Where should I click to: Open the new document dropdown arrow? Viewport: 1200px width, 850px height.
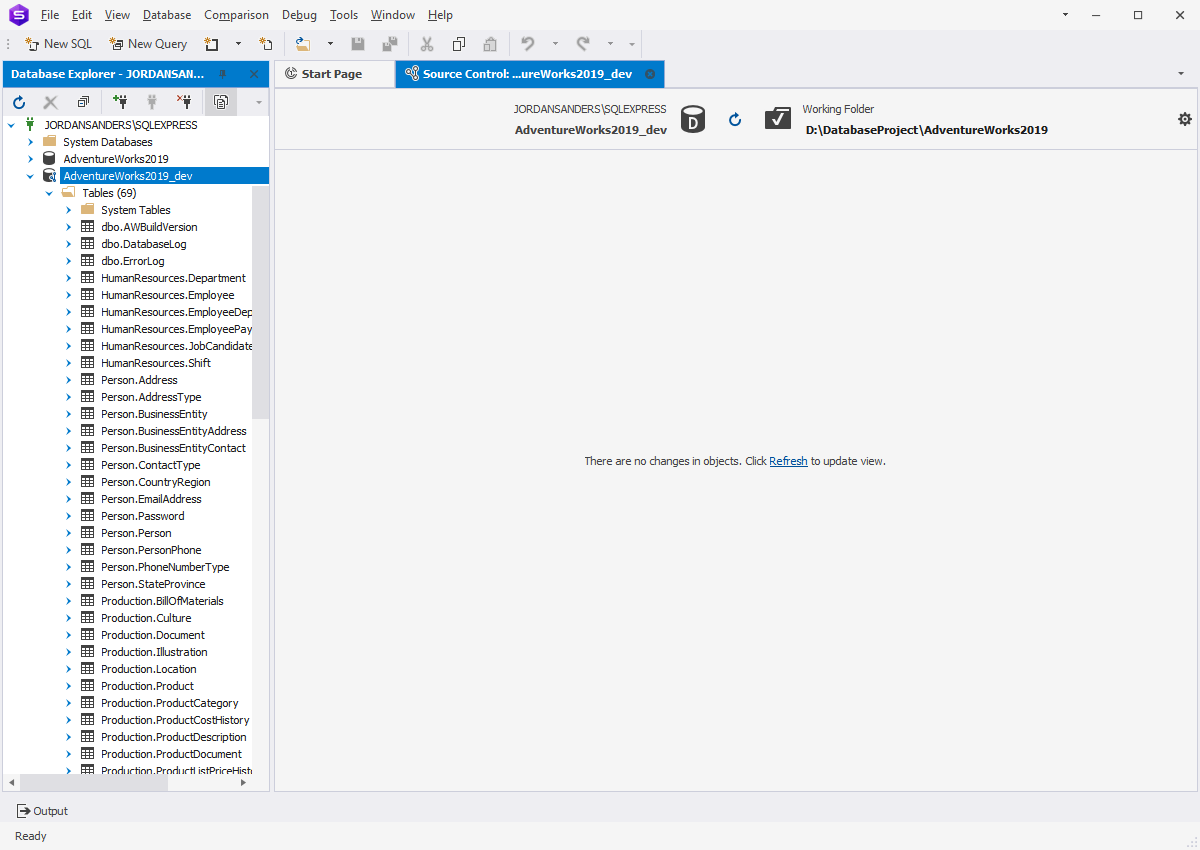click(x=238, y=44)
